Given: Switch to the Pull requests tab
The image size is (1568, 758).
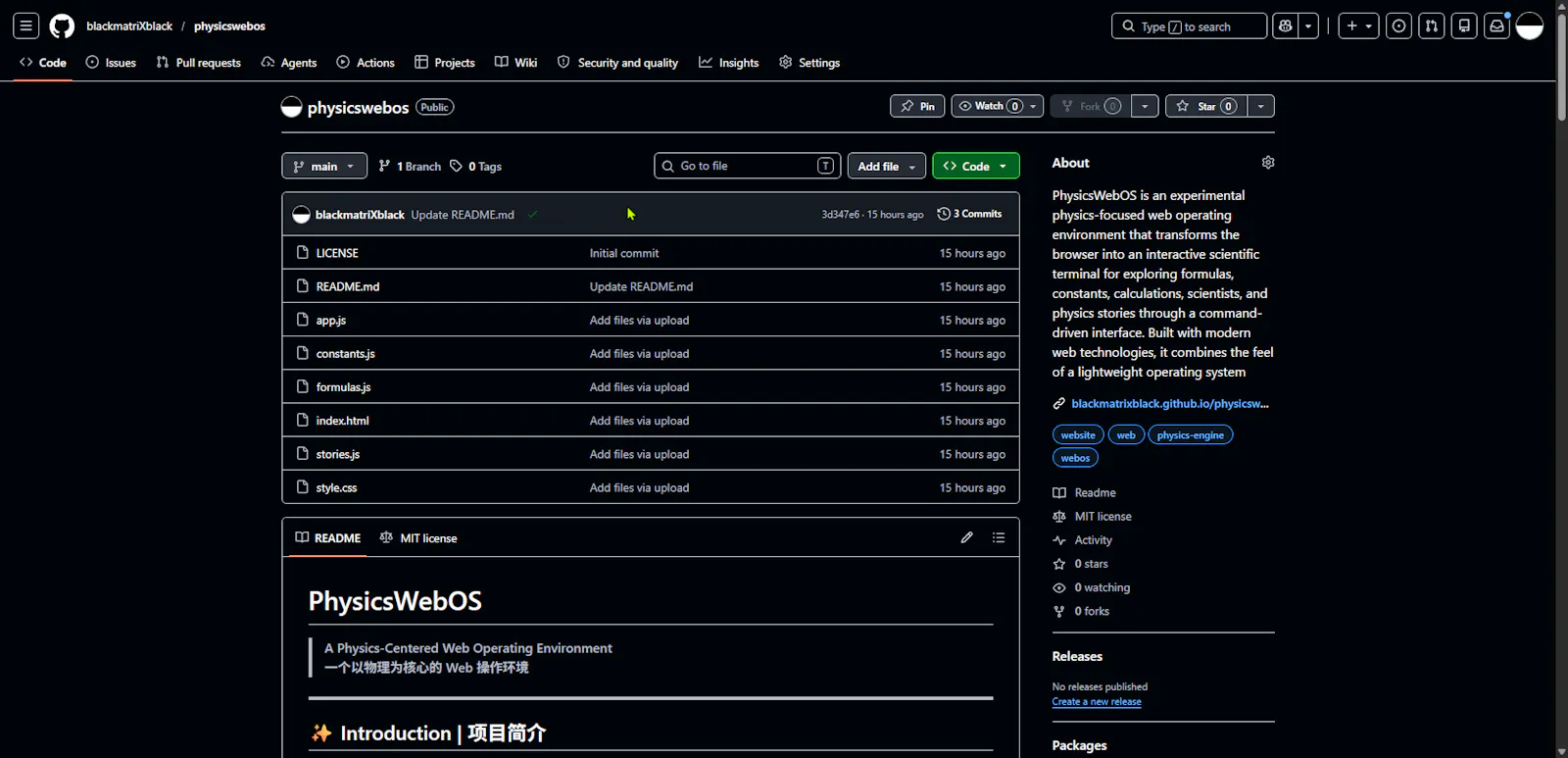Looking at the screenshot, I should pyautogui.click(x=199, y=63).
